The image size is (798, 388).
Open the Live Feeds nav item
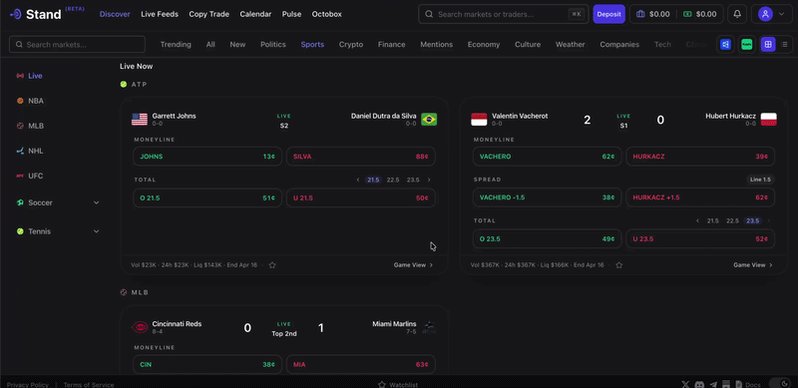pos(159,14)
